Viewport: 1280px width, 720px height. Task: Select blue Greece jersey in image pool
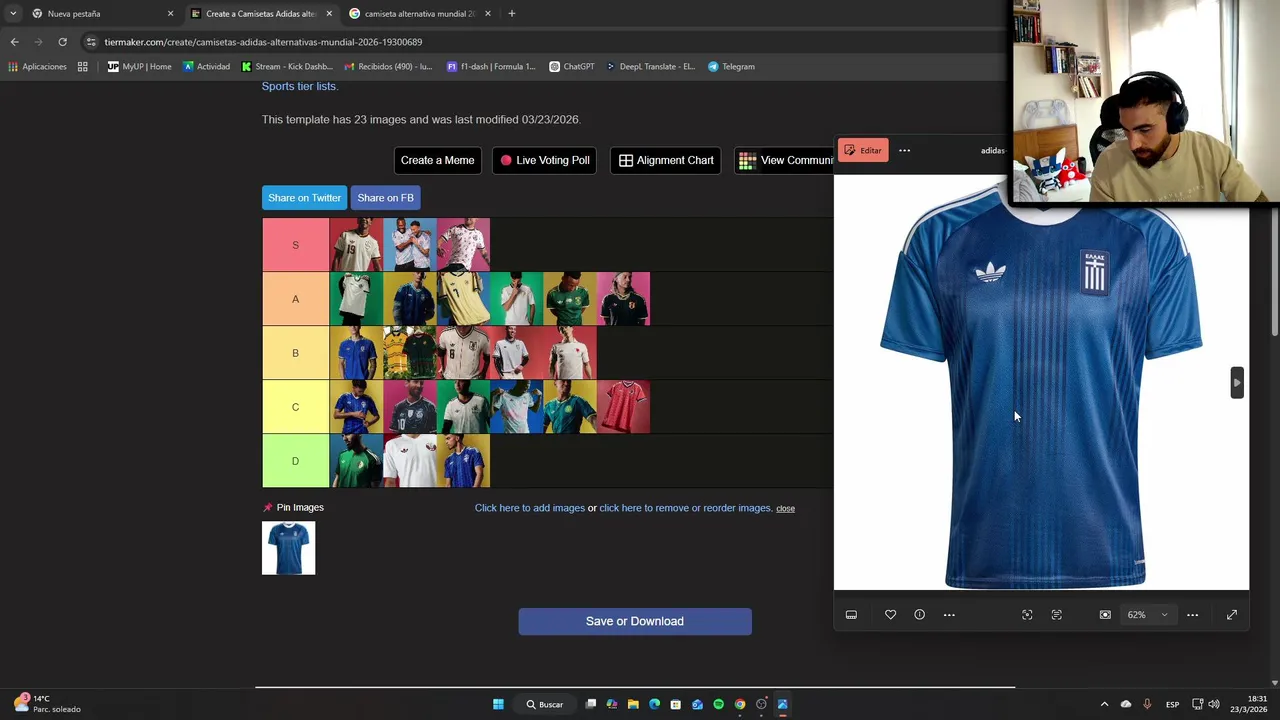[288, 548]
